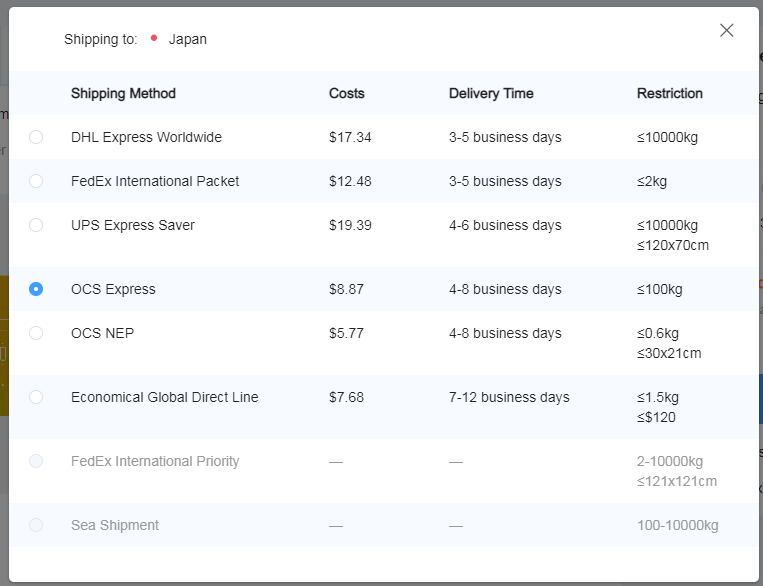The width and height of the screenshot is (763, 586).
Task: Click the disabled Sea Shipment radio
Action: coord(36,525)
